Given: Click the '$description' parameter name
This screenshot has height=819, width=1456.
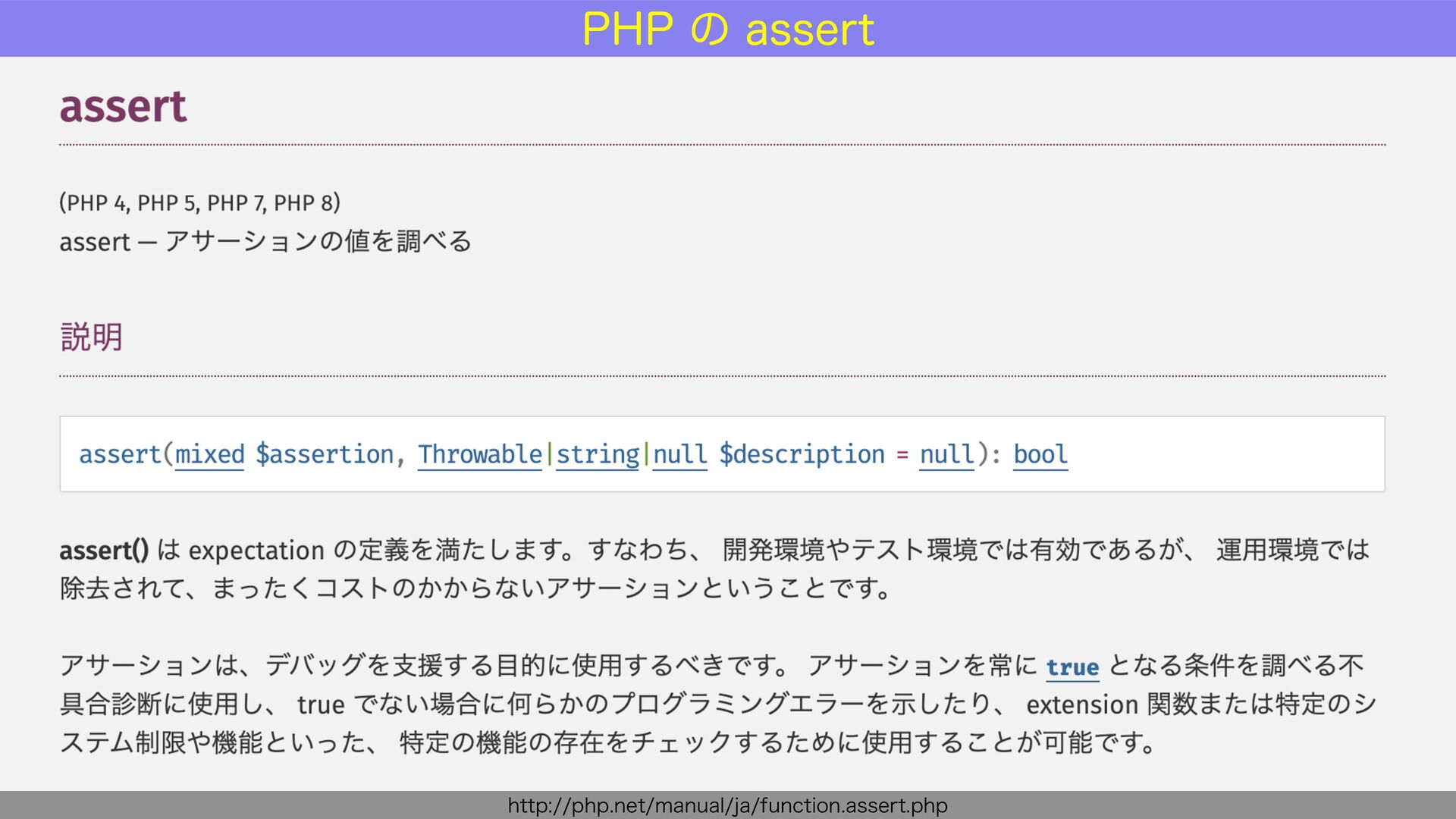Looking at the screenshot, I should [802, 454].
